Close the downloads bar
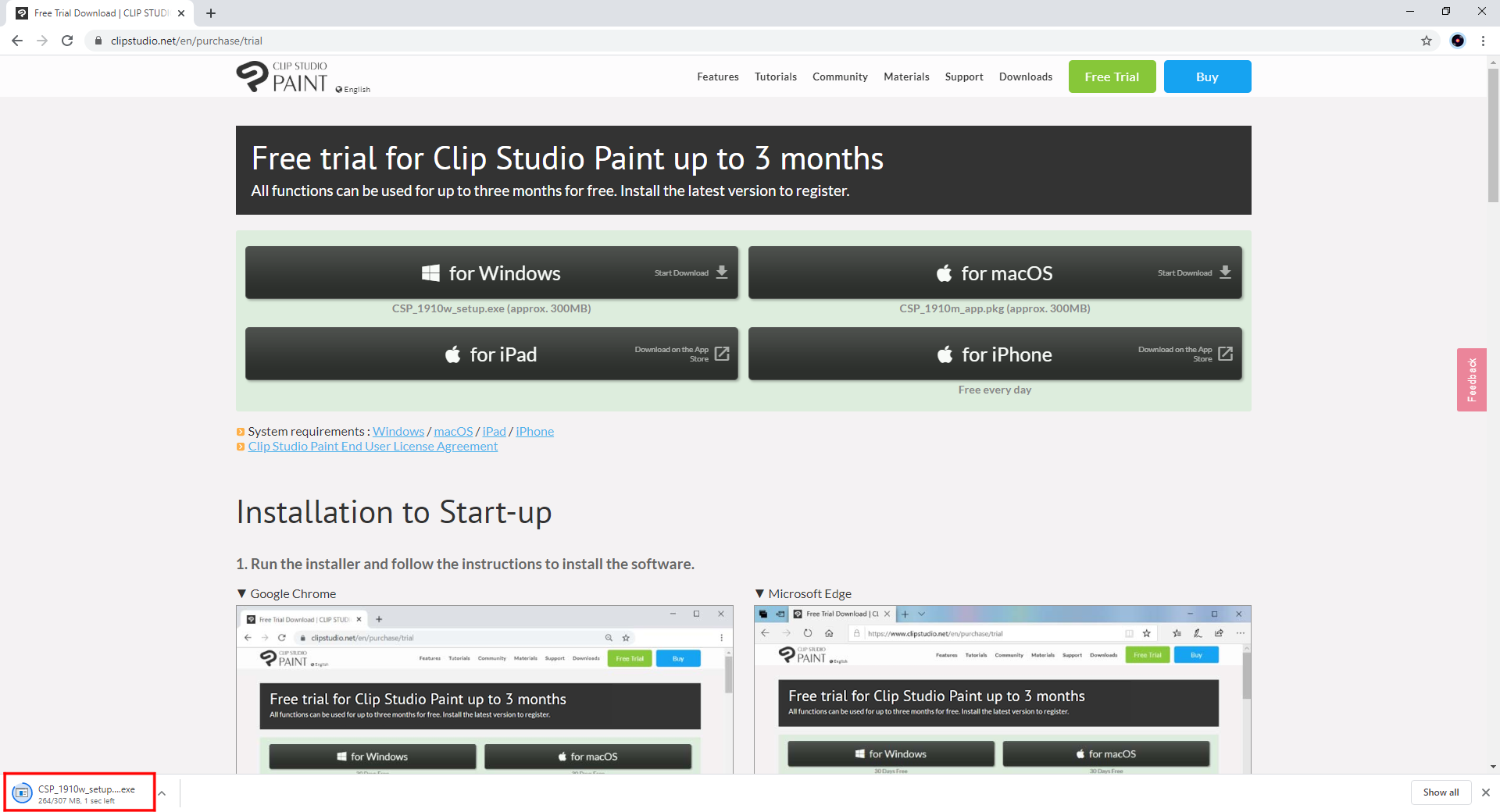 click(x=1485, y=792)
